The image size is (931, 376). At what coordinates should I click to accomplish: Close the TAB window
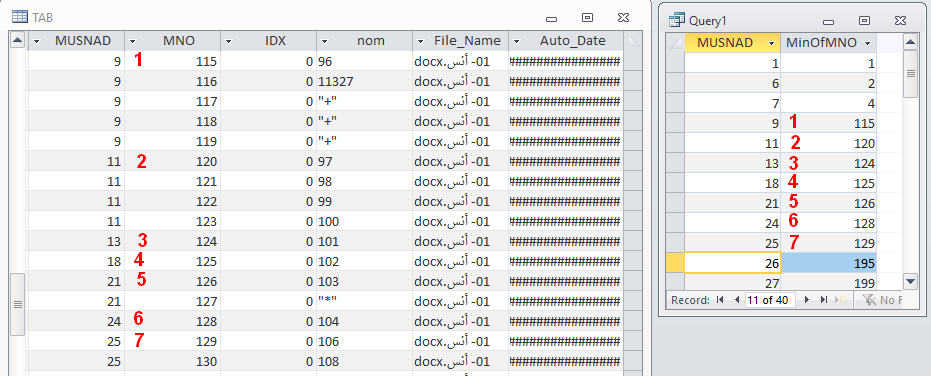coord(623,18)
